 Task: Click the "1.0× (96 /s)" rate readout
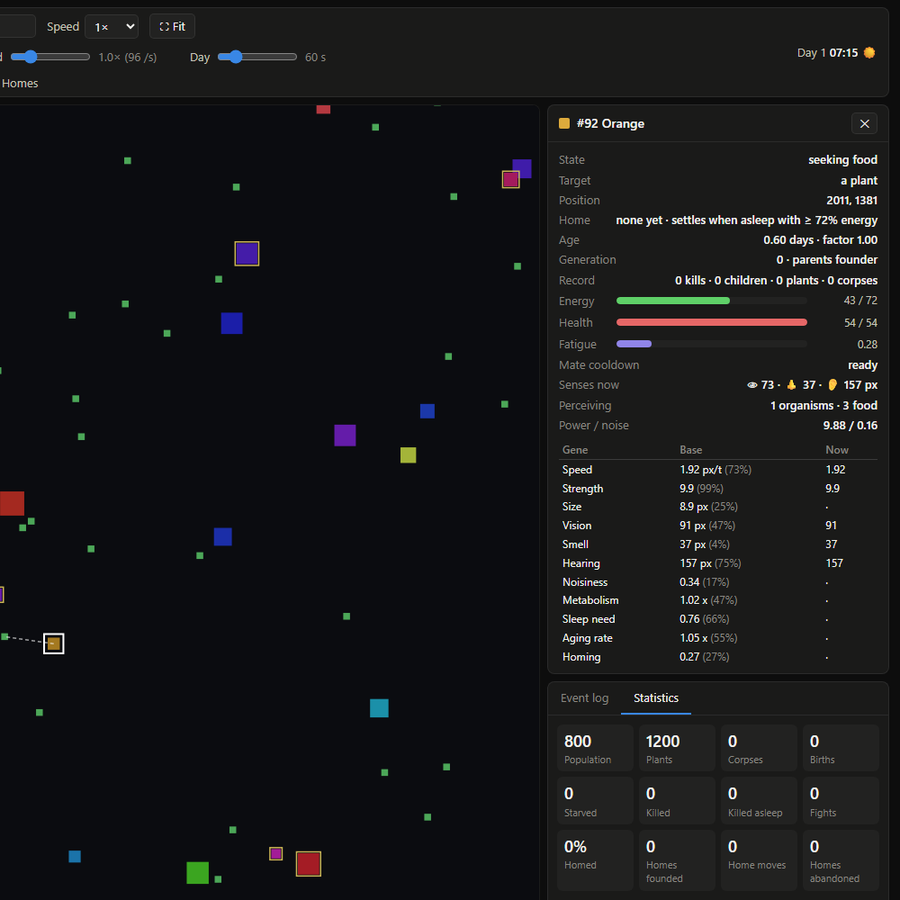coord(127,57)
